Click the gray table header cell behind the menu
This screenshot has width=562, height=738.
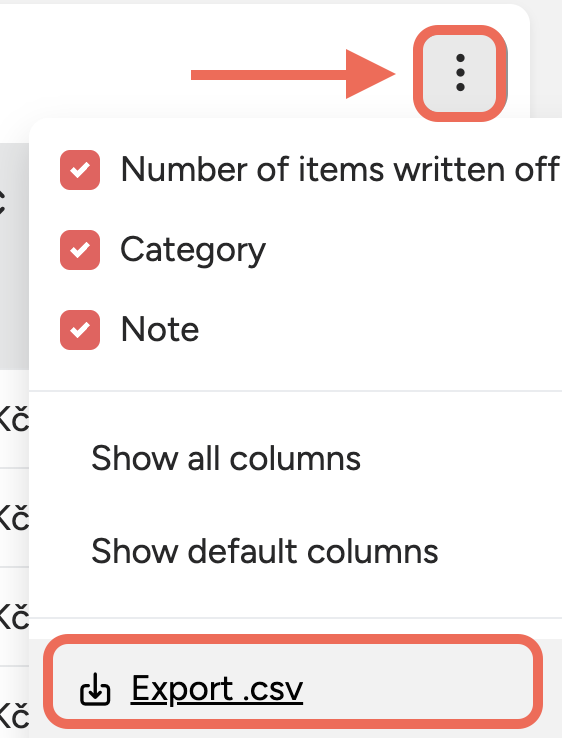tap(14, 257)
